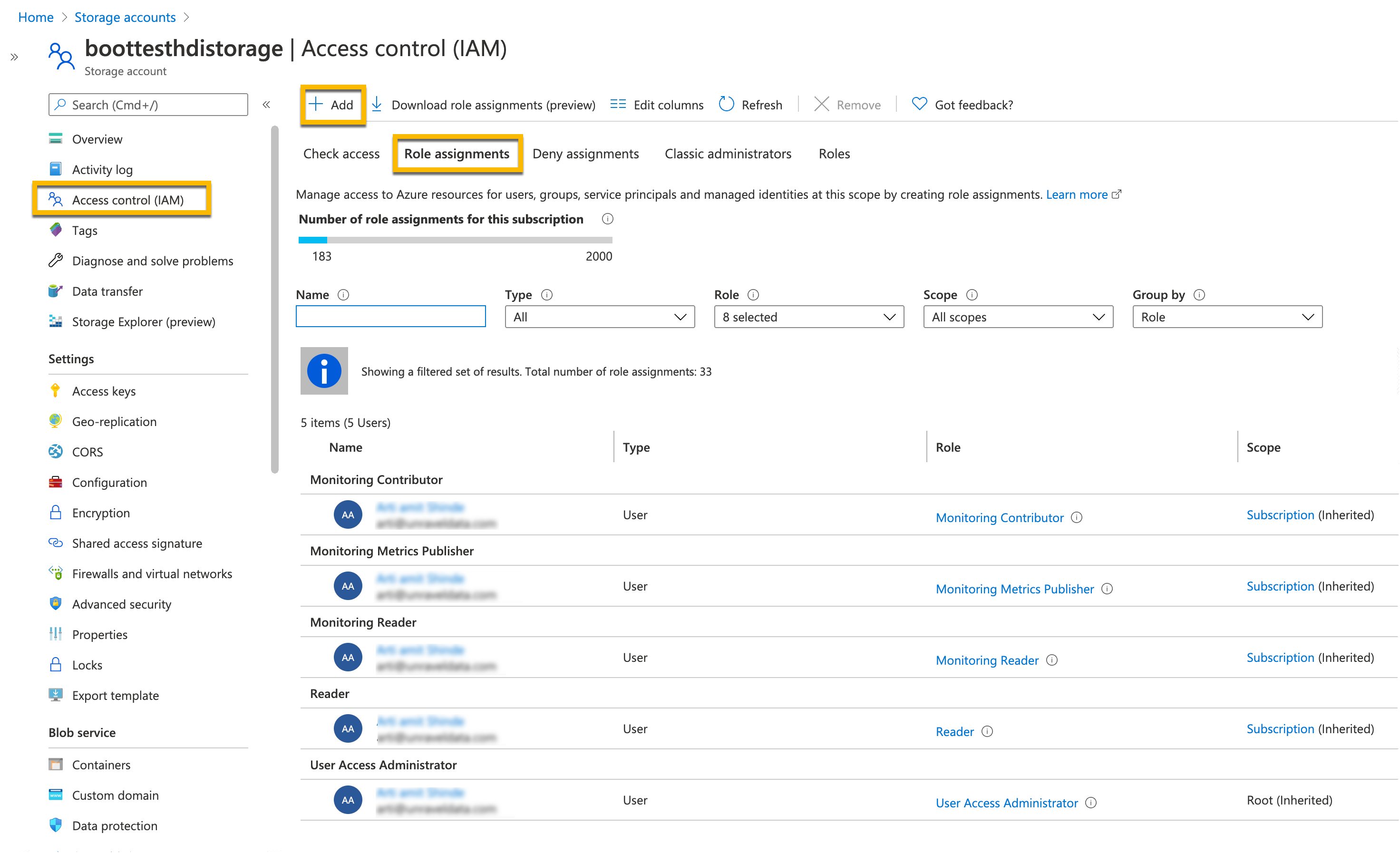1400x853 pixels.
Task: Switch to the Classic administrators tab
Action: [728, 153]
